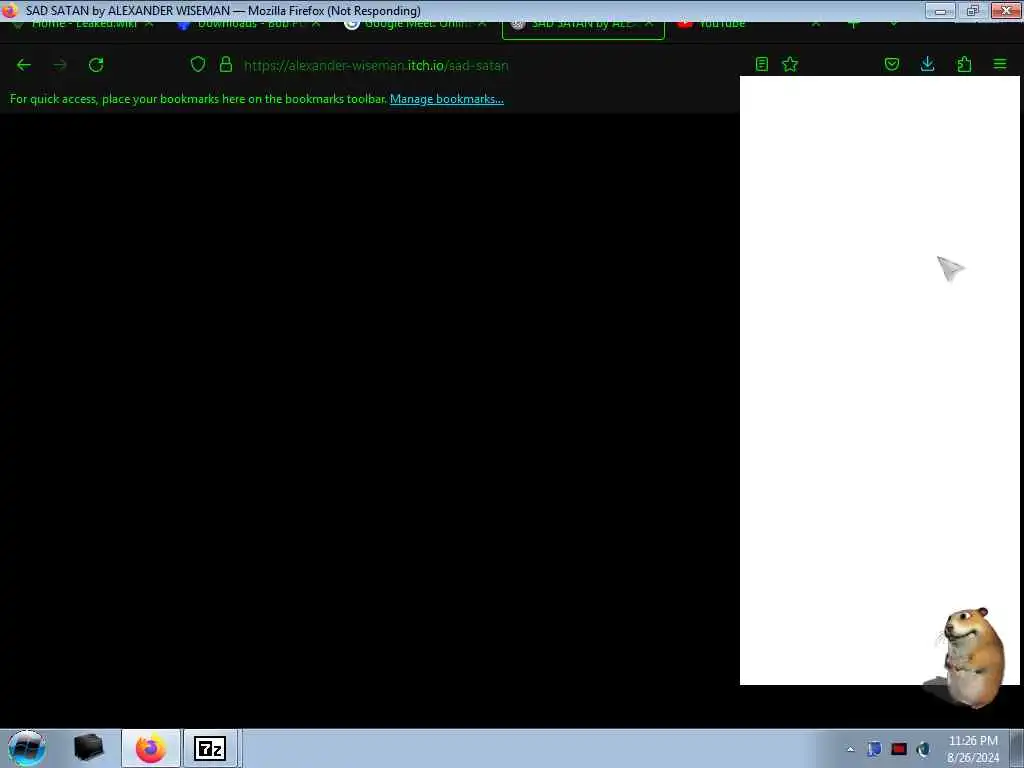Open the Downloads panel
Image resolution: width=1024 pixels, height=768 pixels.
click(927, 64)
